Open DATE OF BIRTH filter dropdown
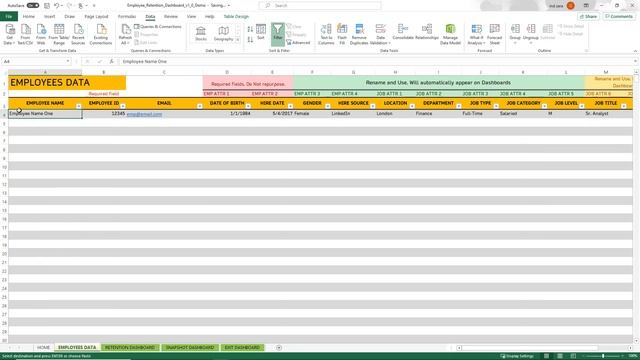The image size is (640, 360). tap(248, 106)
